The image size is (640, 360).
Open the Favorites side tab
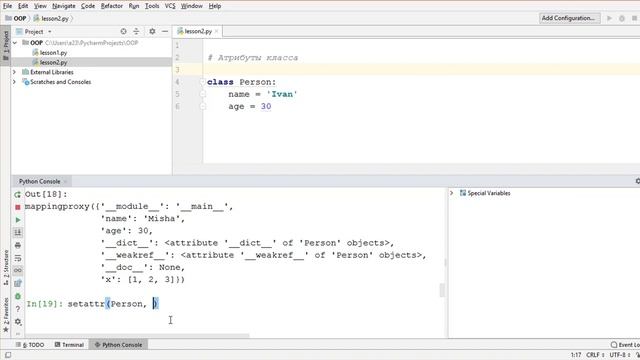click(x=6, y=315)
